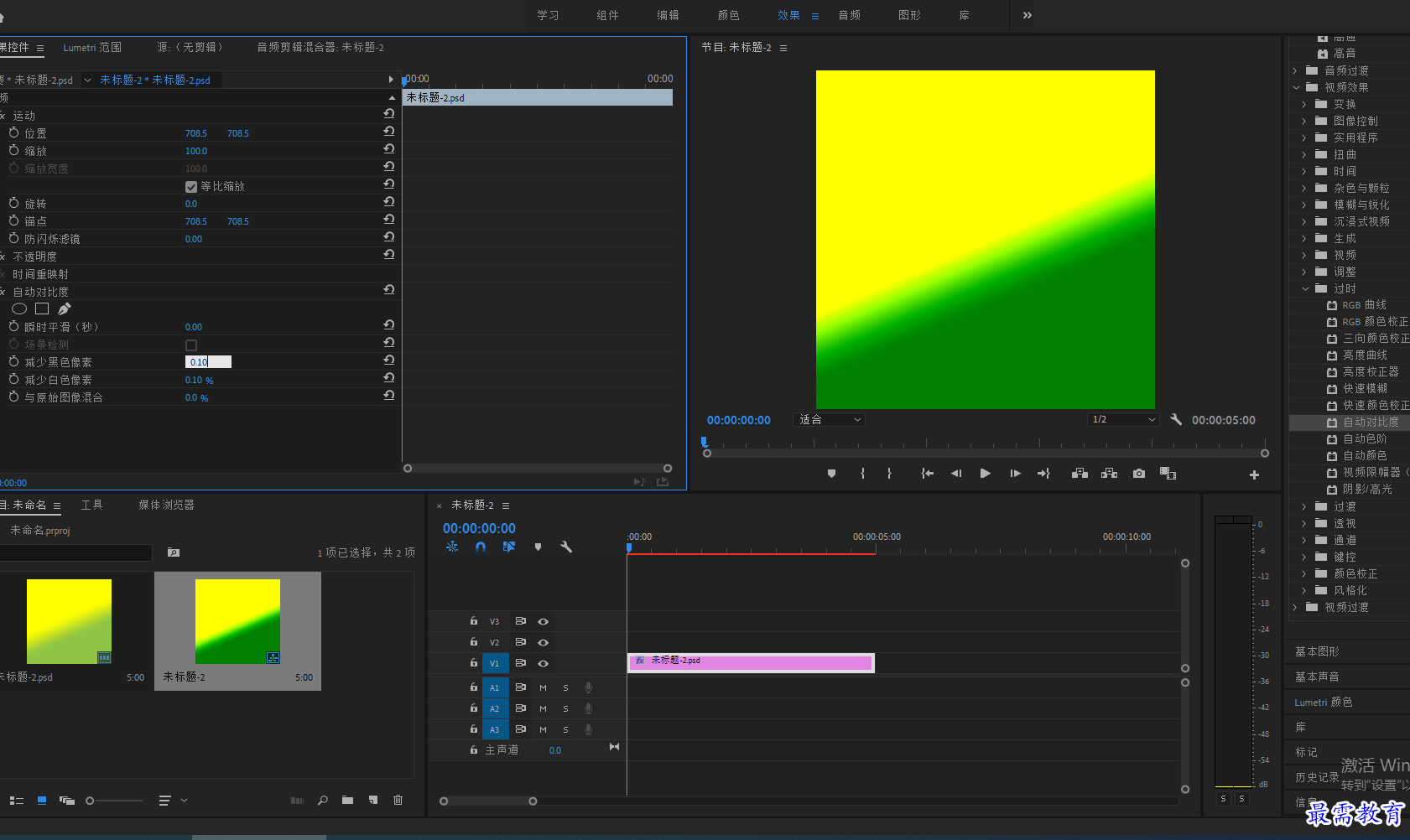This screenshot has width=1410, height=840.
Task: Select the 阴影/高光 effect
Action: [x=1367, y=489]
